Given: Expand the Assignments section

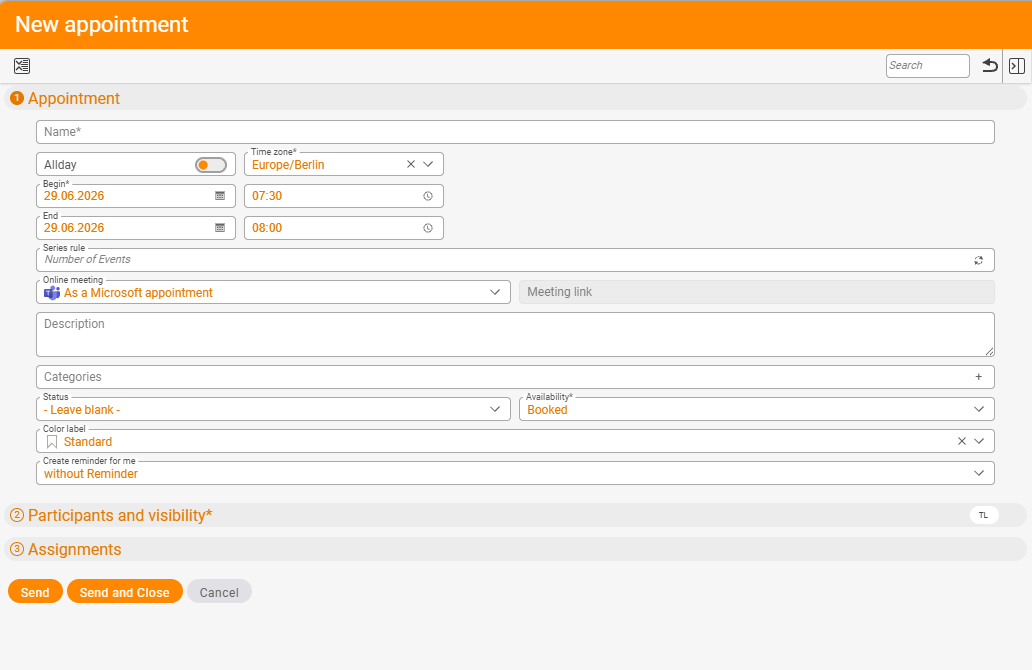Looking at the screenshot, I should 515,550.
